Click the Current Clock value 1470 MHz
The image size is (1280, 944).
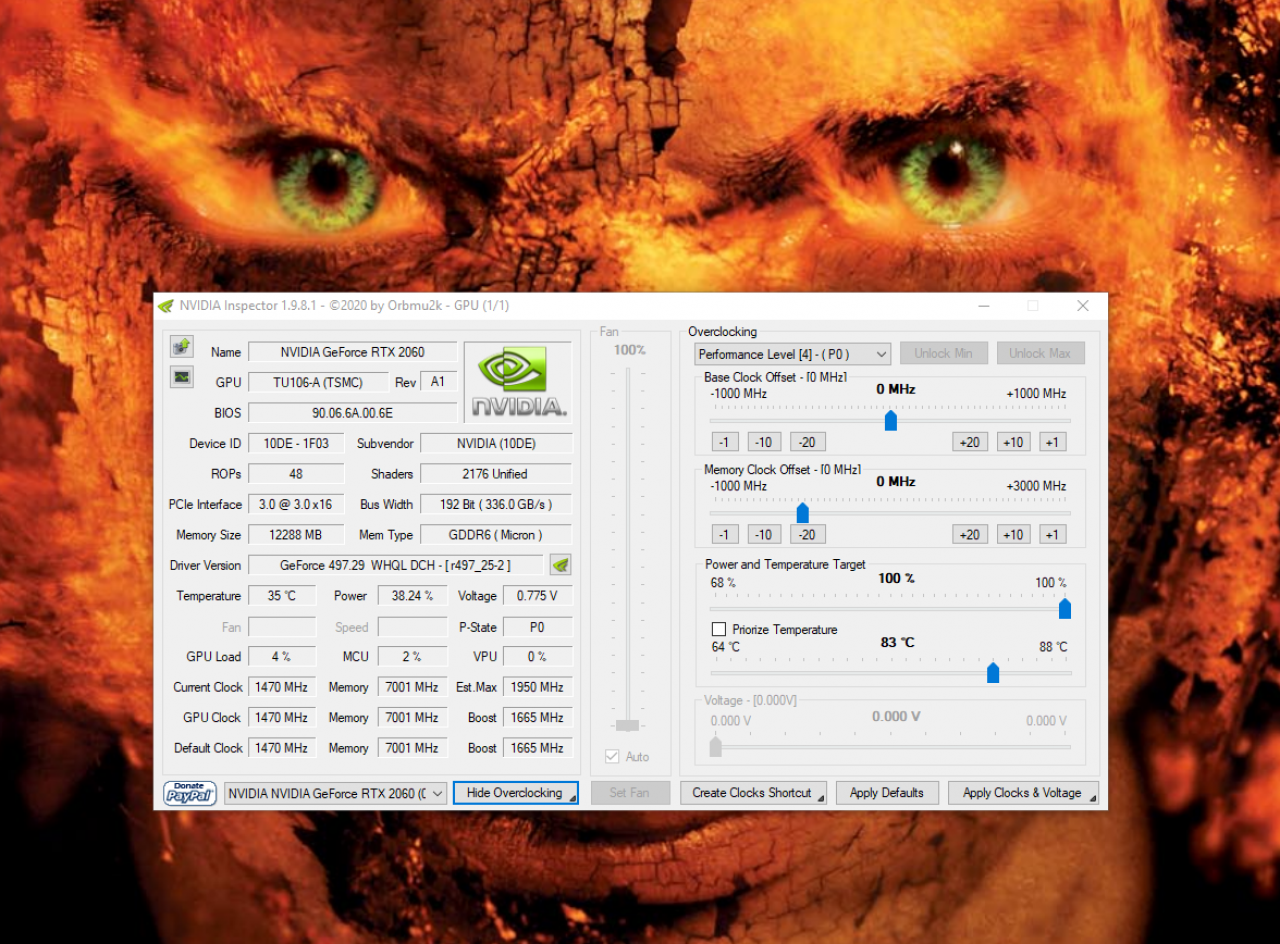pyautogui.click(x=282, y=687)
